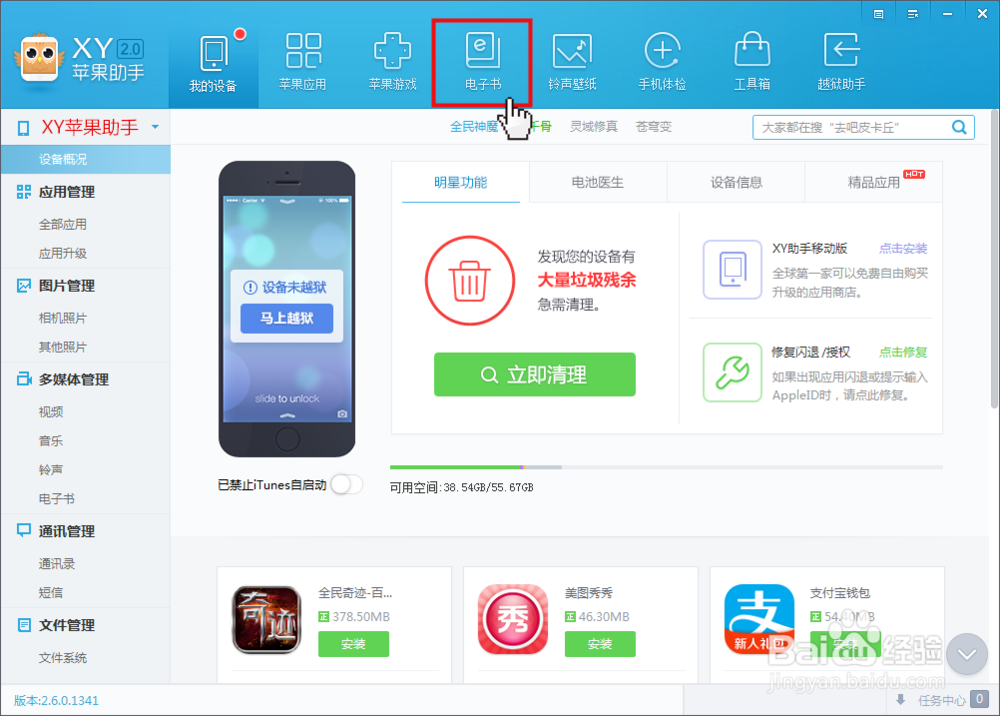Click the 美图秀秀 app icon
Screen dimensions: 1000x716
click(x=513, y=620)
